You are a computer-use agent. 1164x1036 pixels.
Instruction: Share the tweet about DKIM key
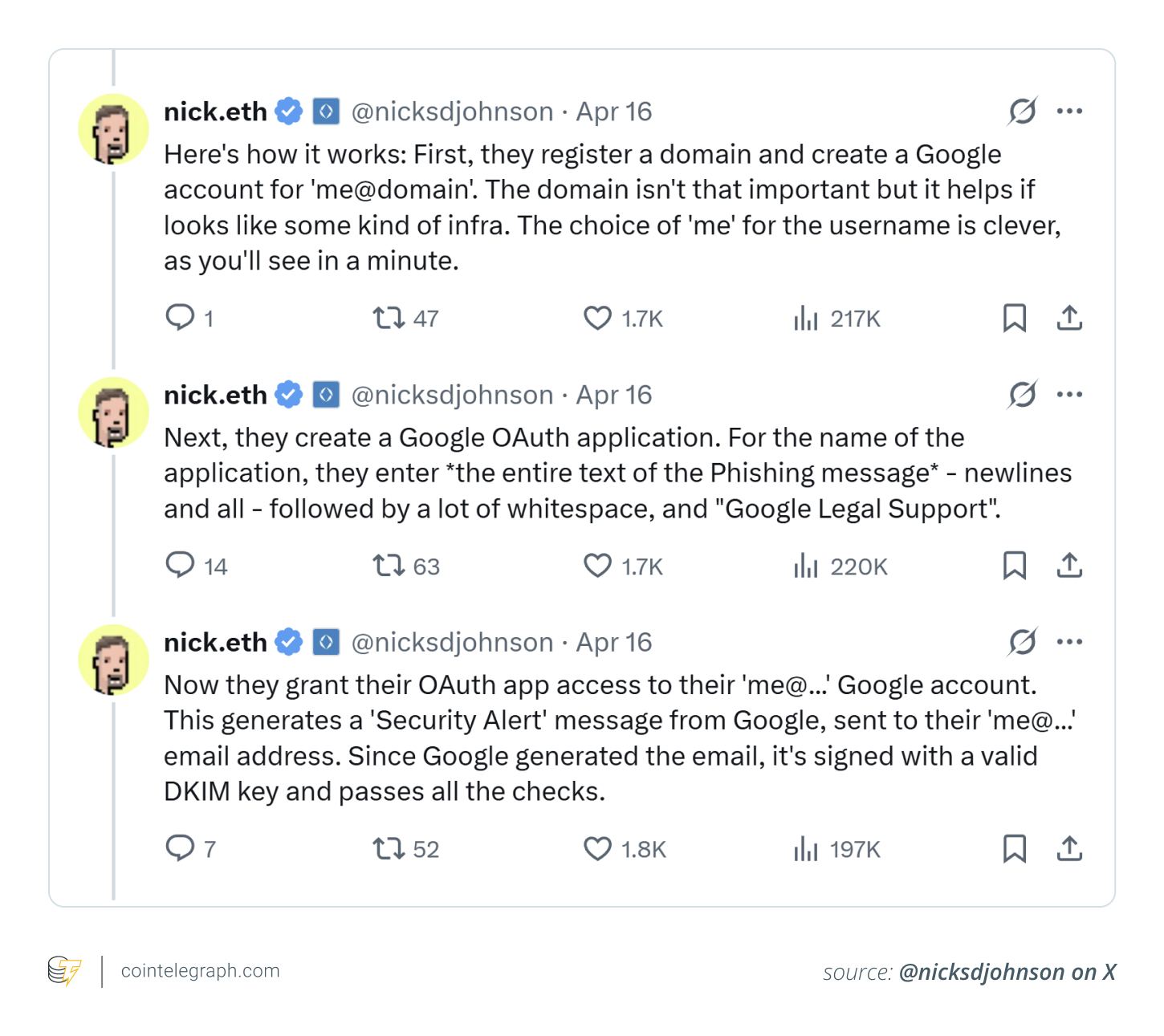(1069, 848)
